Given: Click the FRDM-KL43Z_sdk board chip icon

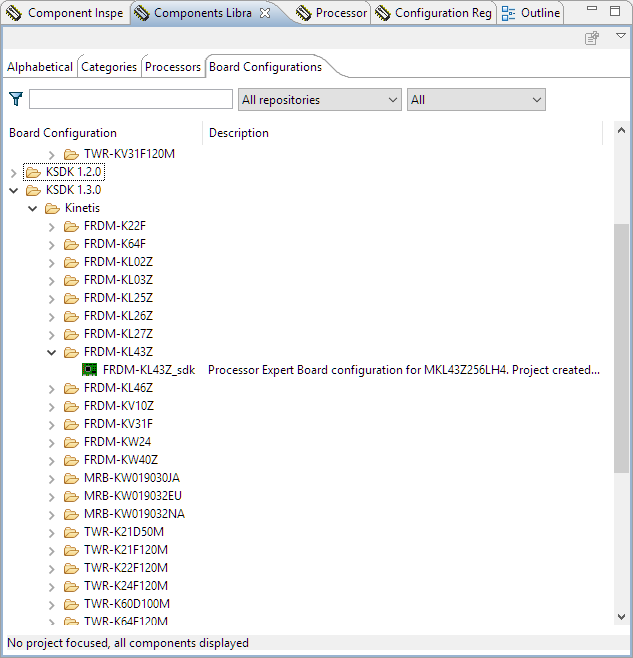Looking at the screenshot, I should point(89,370).
